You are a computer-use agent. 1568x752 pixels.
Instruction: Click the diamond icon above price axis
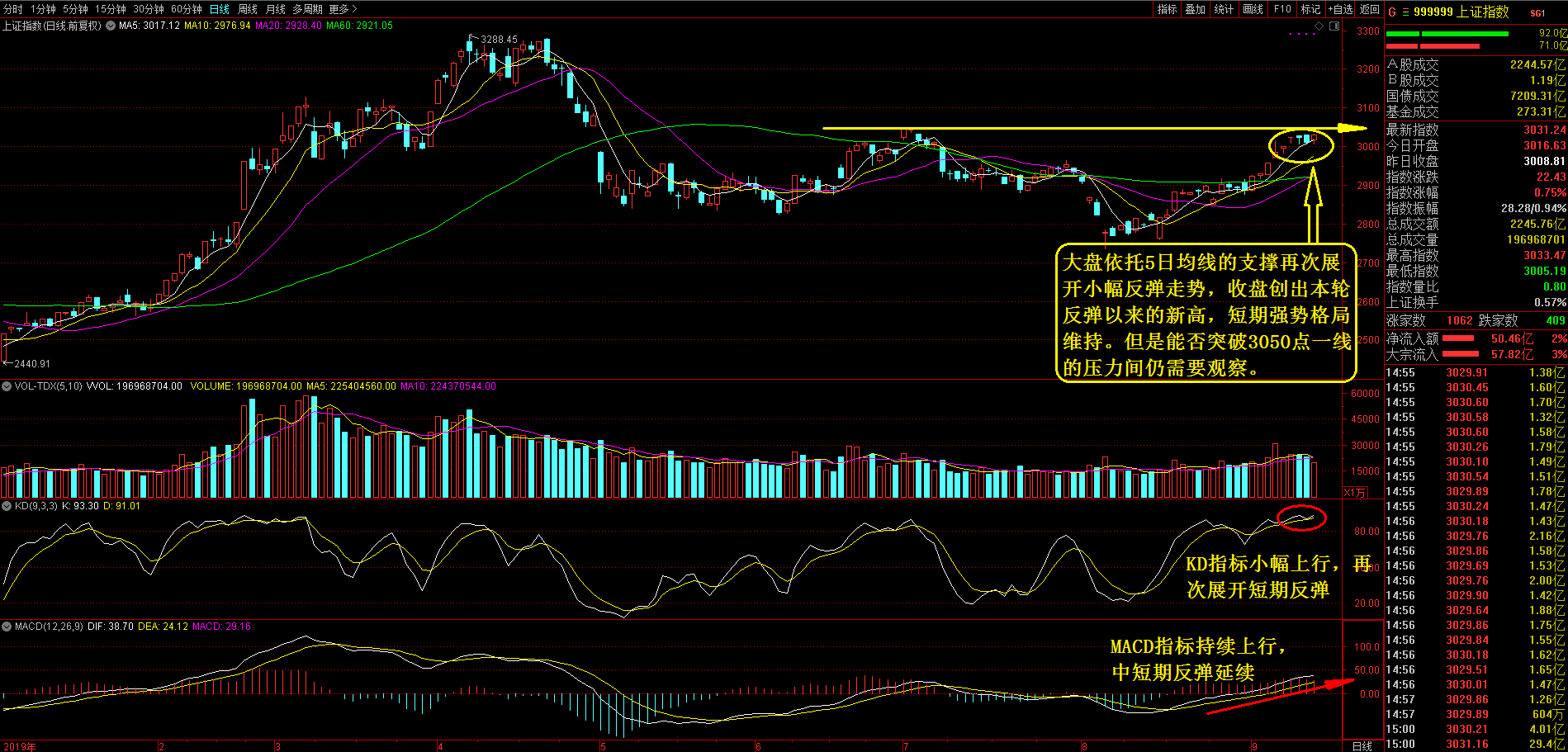1319,26
